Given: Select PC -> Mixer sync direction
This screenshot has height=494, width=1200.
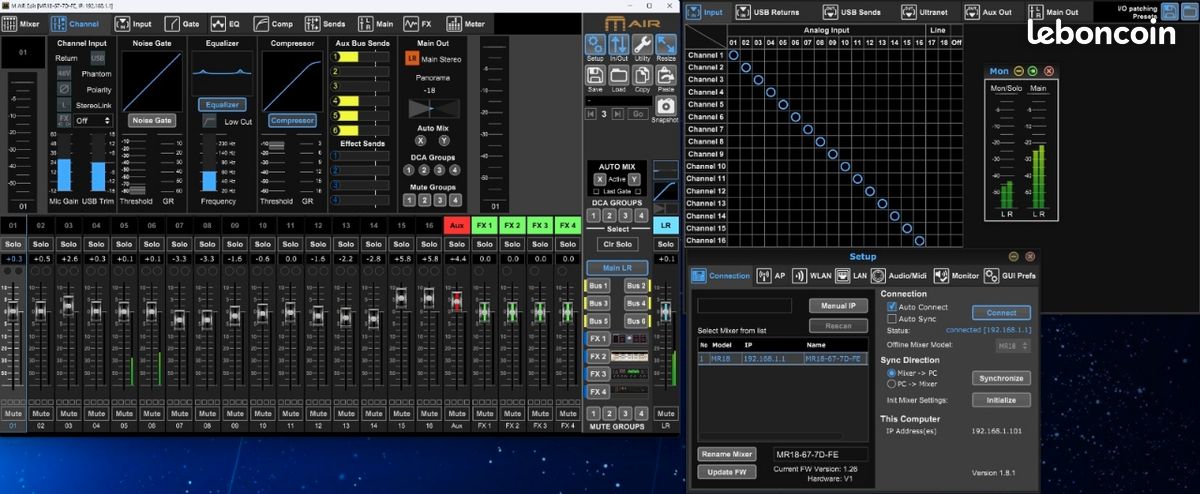Looking at the screenshot, I should (892, 383).
